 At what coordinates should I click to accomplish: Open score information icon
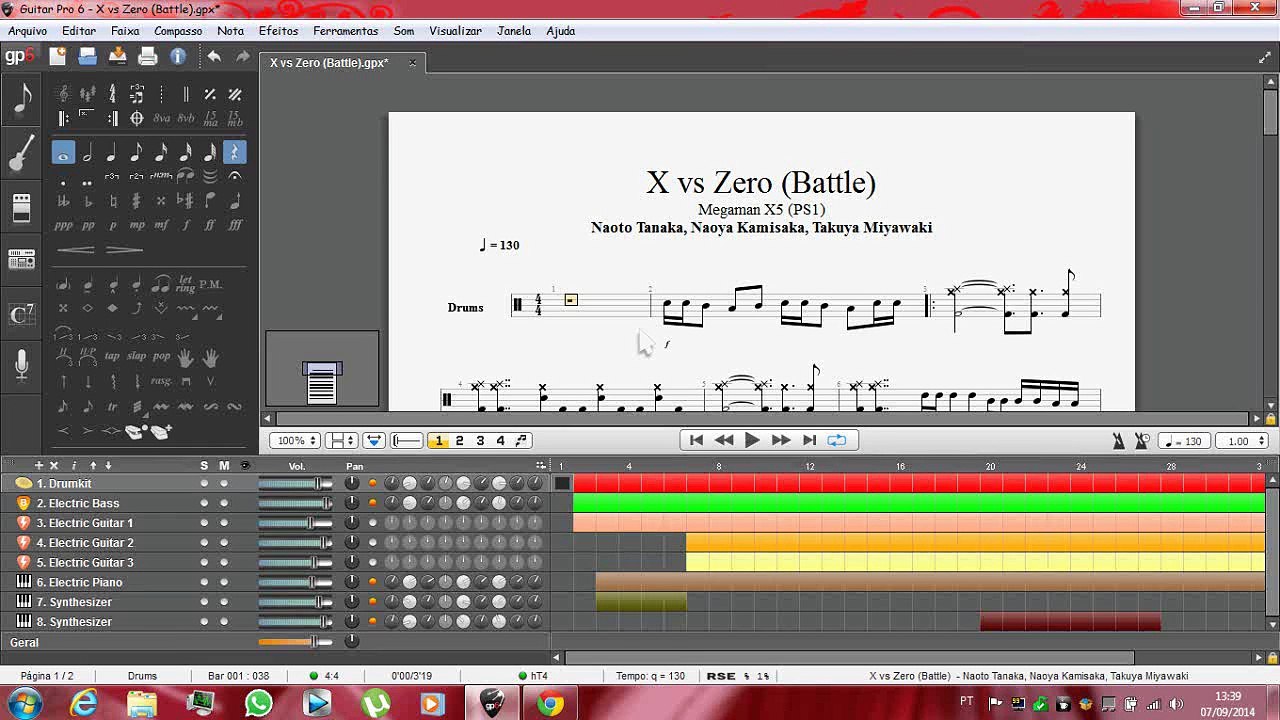[x=178, y=57]
